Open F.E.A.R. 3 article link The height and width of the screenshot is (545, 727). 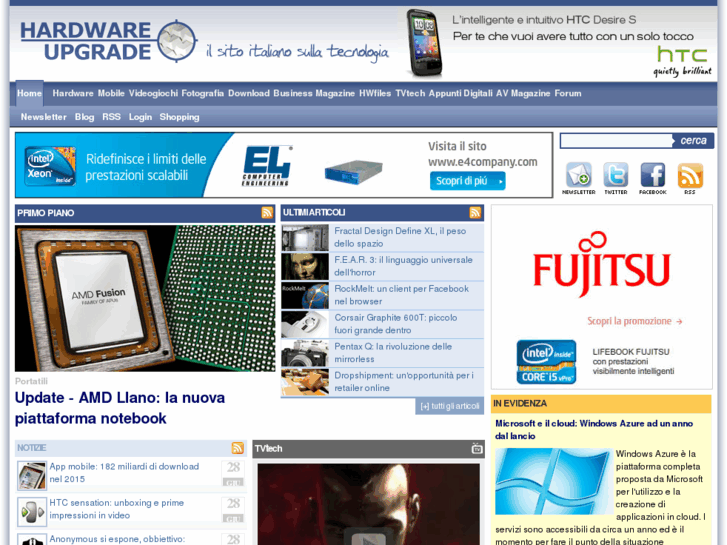[x=403, y=266]
